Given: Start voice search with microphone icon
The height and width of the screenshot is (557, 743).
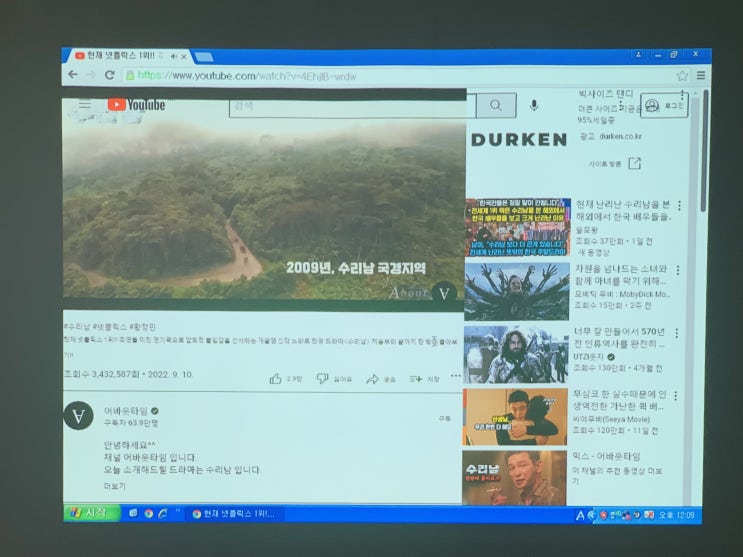Looking at the screenshot, I should click(x=534, y=105).
